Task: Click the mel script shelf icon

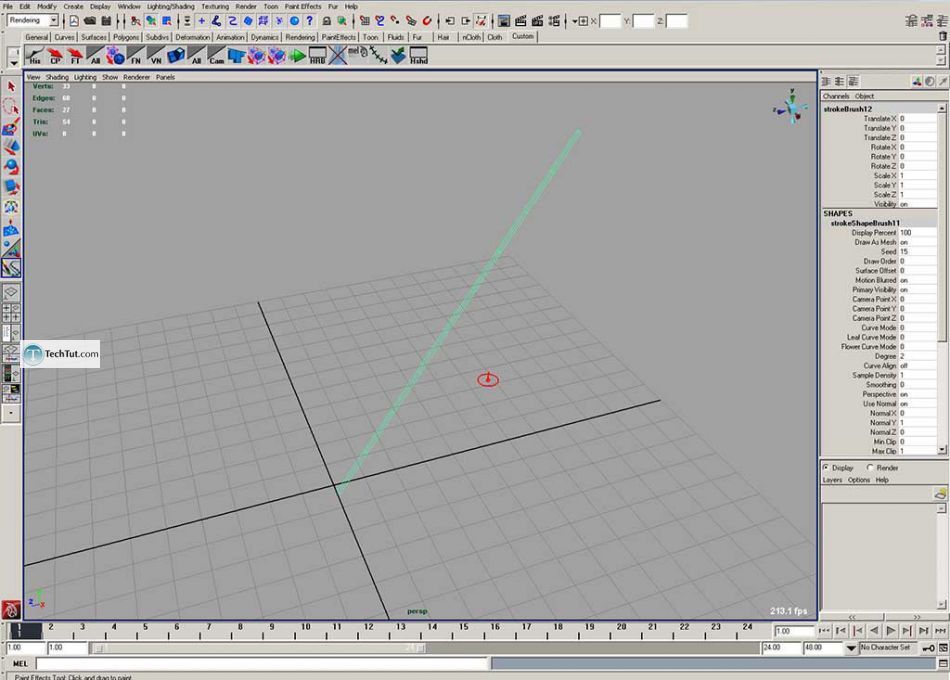Action: [358, 56]
